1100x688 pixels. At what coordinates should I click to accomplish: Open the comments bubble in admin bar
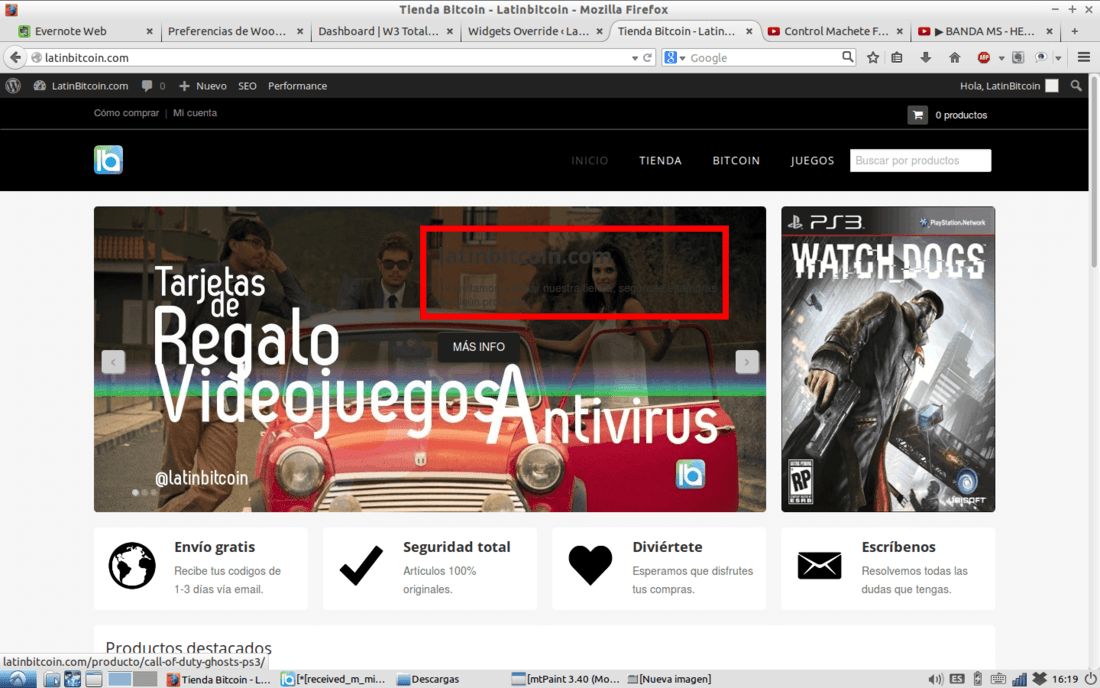point(154,86)
